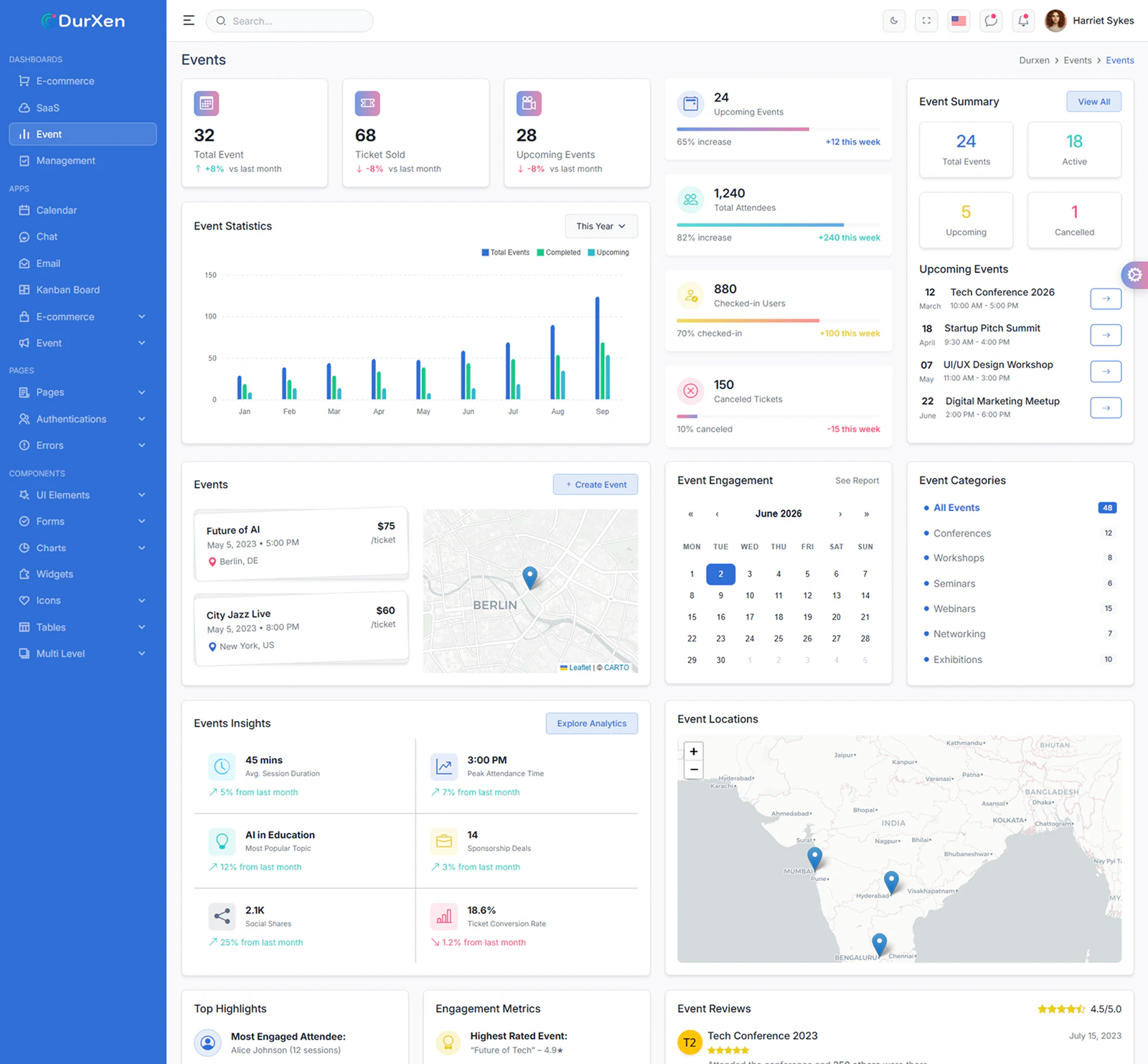Open Calendar app in sidebar
The width and height of the screenshot is (1148, 1064).
[83, 210]
